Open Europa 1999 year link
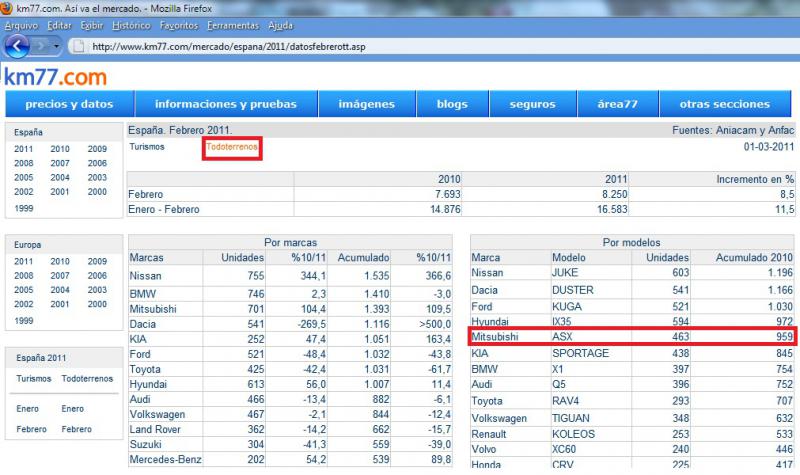This screenshot has height=475, width=800. pos(23,321)
